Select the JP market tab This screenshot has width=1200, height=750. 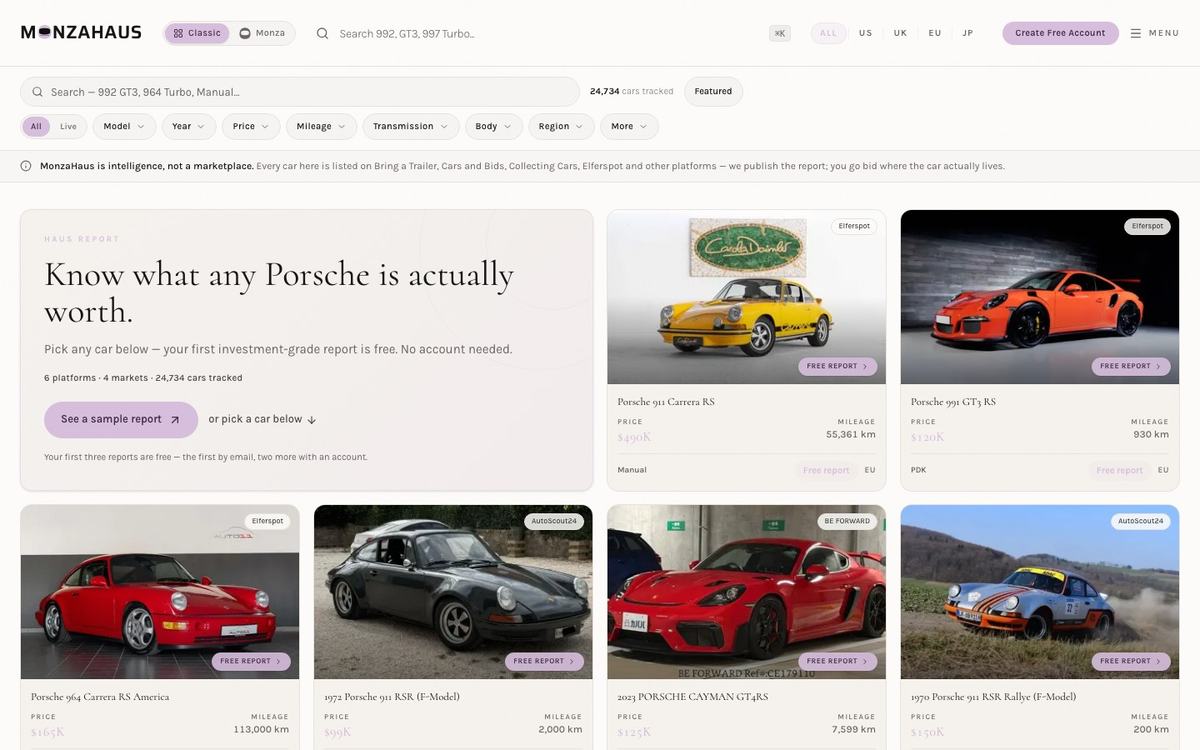(x=968, y=33)
